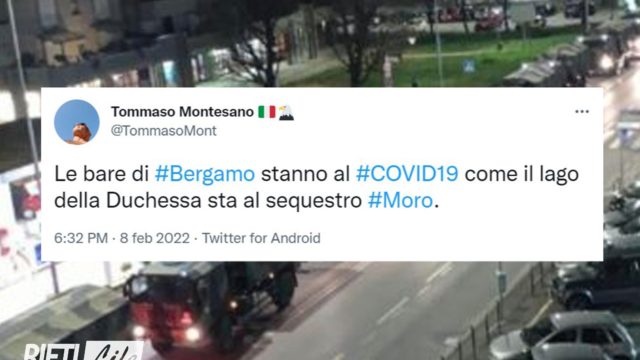Screen dimensions: 640x360
Task: Open the #Bergamo hashtag
Action: (205, 174)
